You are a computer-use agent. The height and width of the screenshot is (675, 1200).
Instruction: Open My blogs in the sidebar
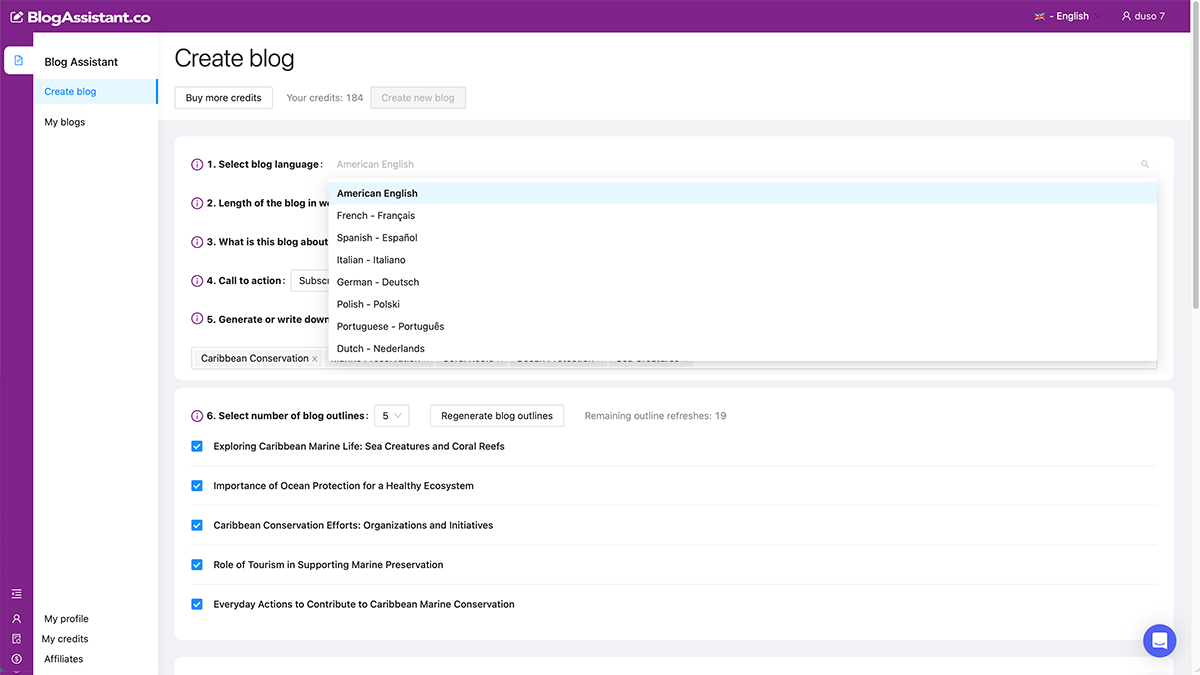(65, 122)
